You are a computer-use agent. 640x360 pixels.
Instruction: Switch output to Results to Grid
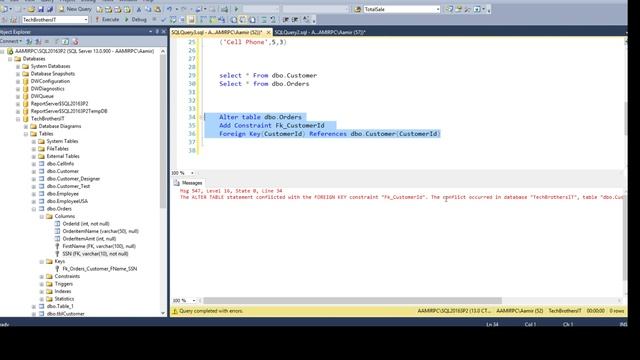click(x=243, y=20)
